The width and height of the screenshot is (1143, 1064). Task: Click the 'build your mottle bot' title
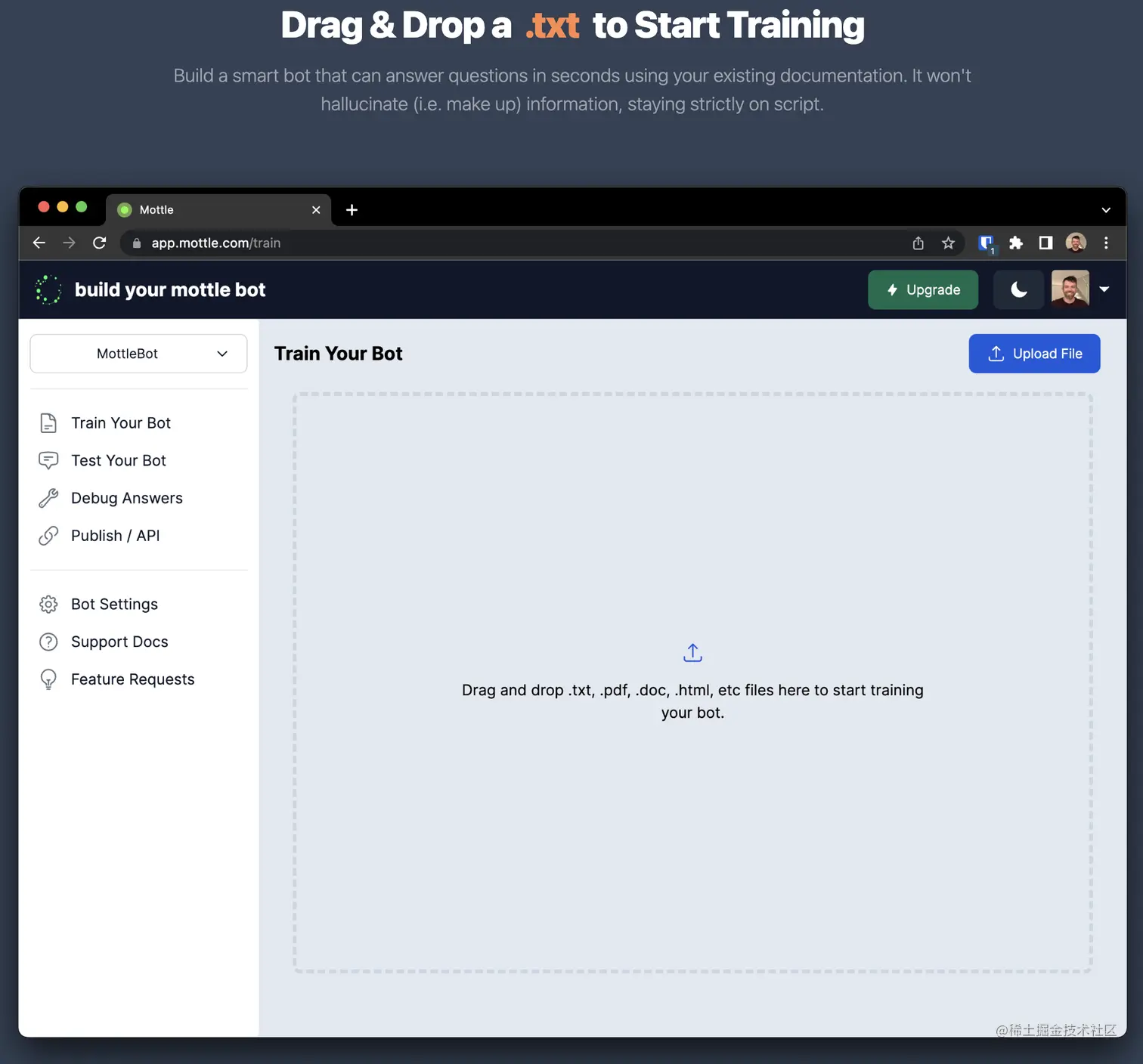coord(170,290)
